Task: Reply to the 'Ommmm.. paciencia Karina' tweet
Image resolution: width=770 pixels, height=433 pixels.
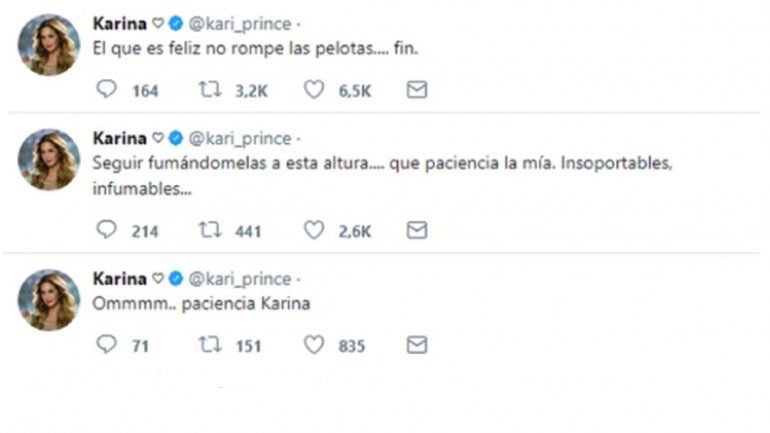Action: point(107,345)
